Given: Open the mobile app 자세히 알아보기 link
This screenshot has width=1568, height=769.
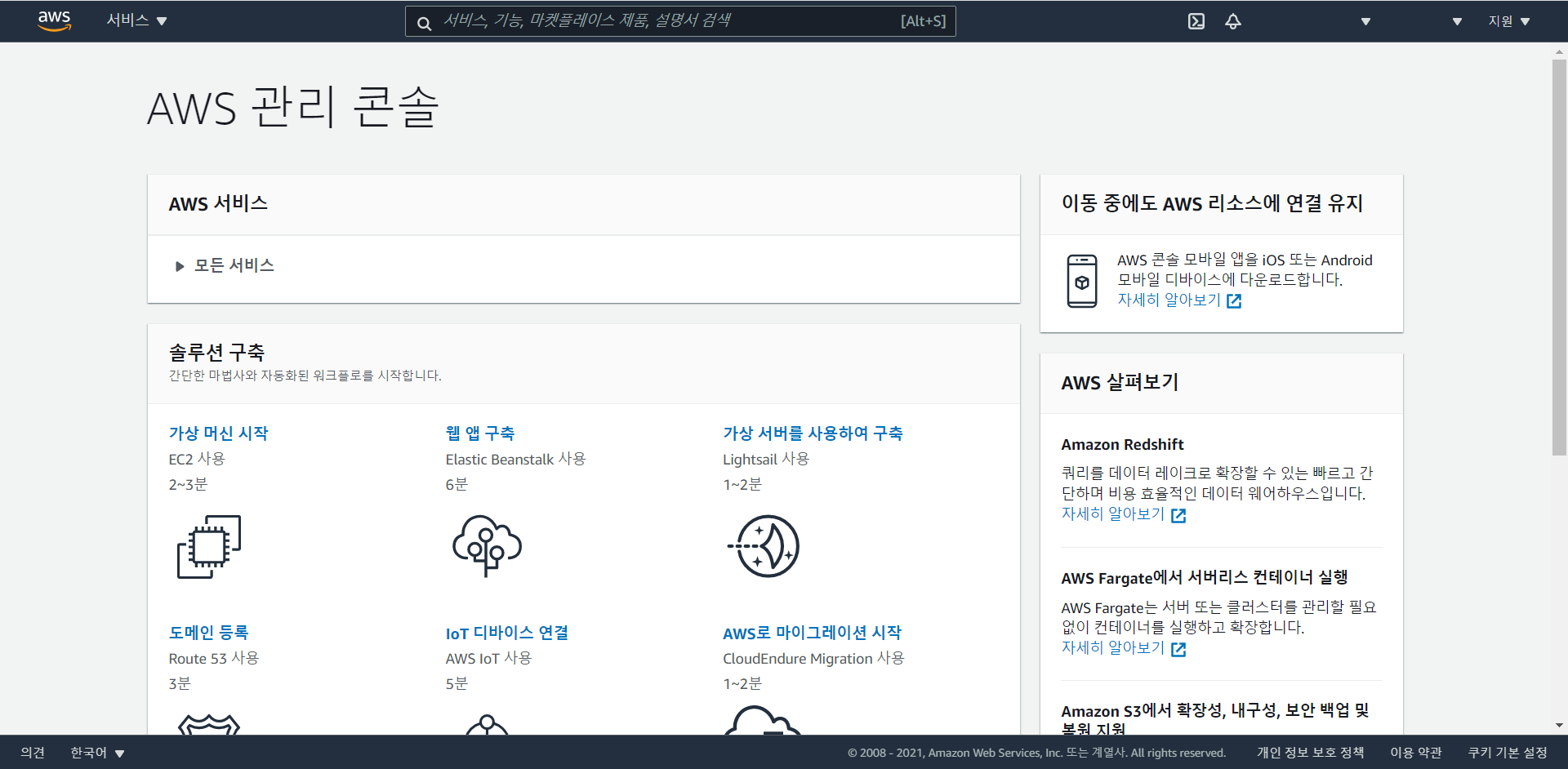Looking at the screenshot, I should [1169, 300].
